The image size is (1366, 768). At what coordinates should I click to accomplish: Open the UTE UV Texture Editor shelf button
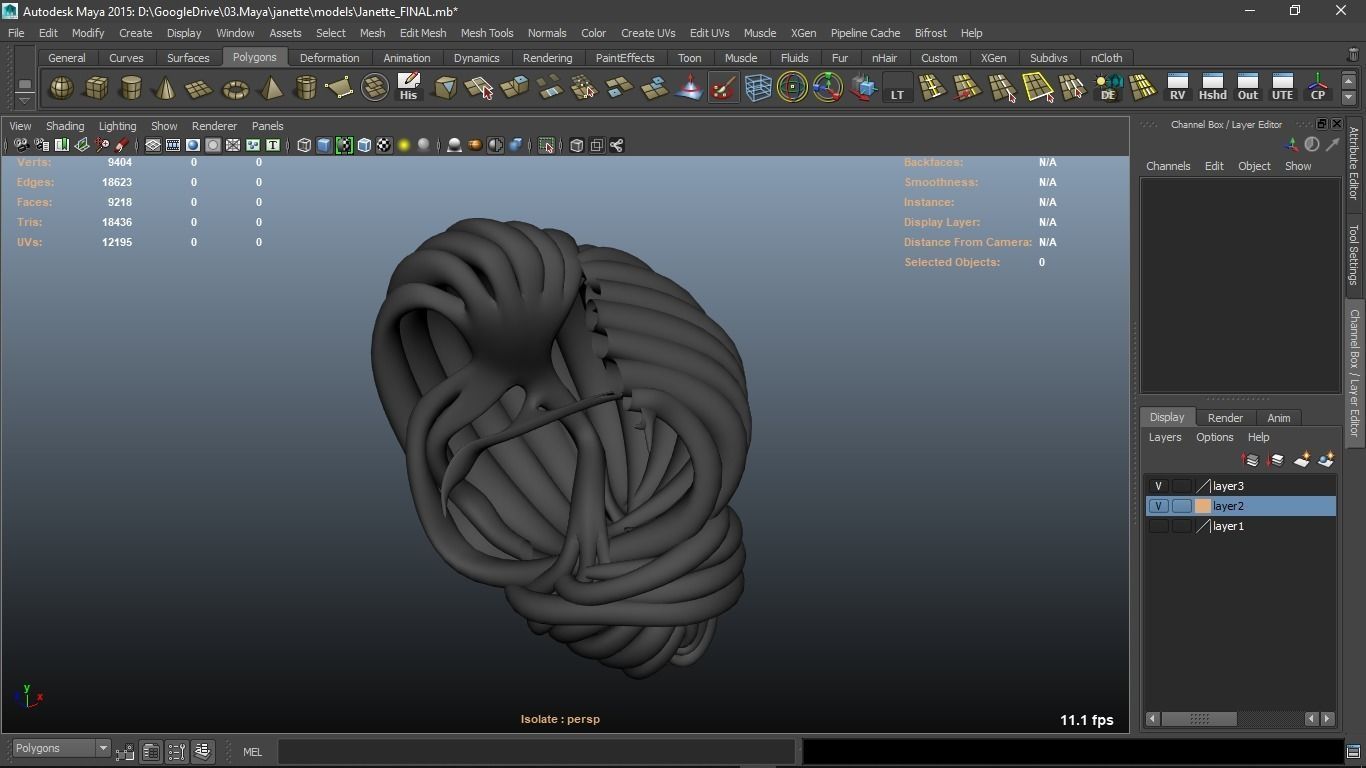pos(1283,88)
